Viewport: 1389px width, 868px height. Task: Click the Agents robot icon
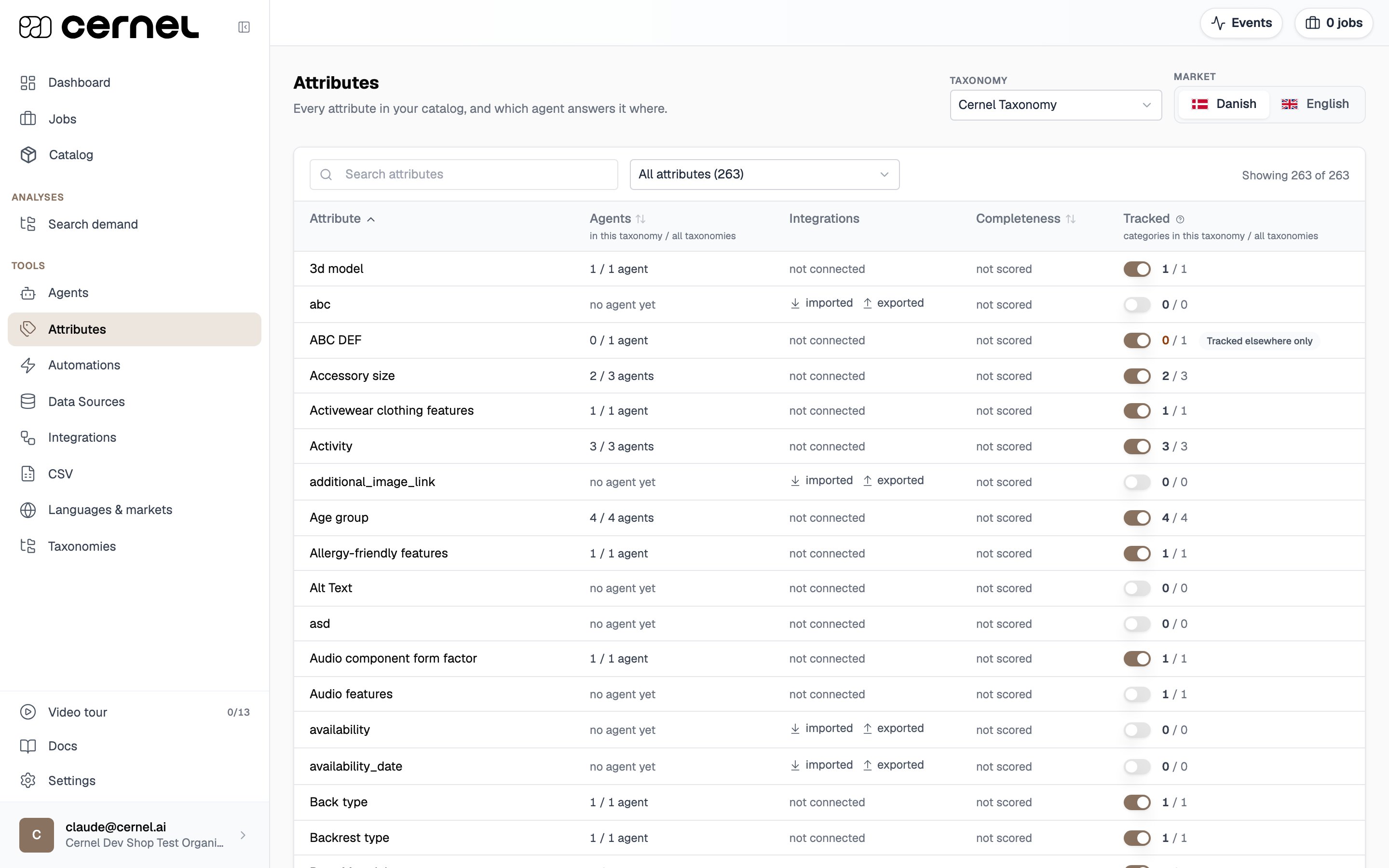click(x=28, y=293)
